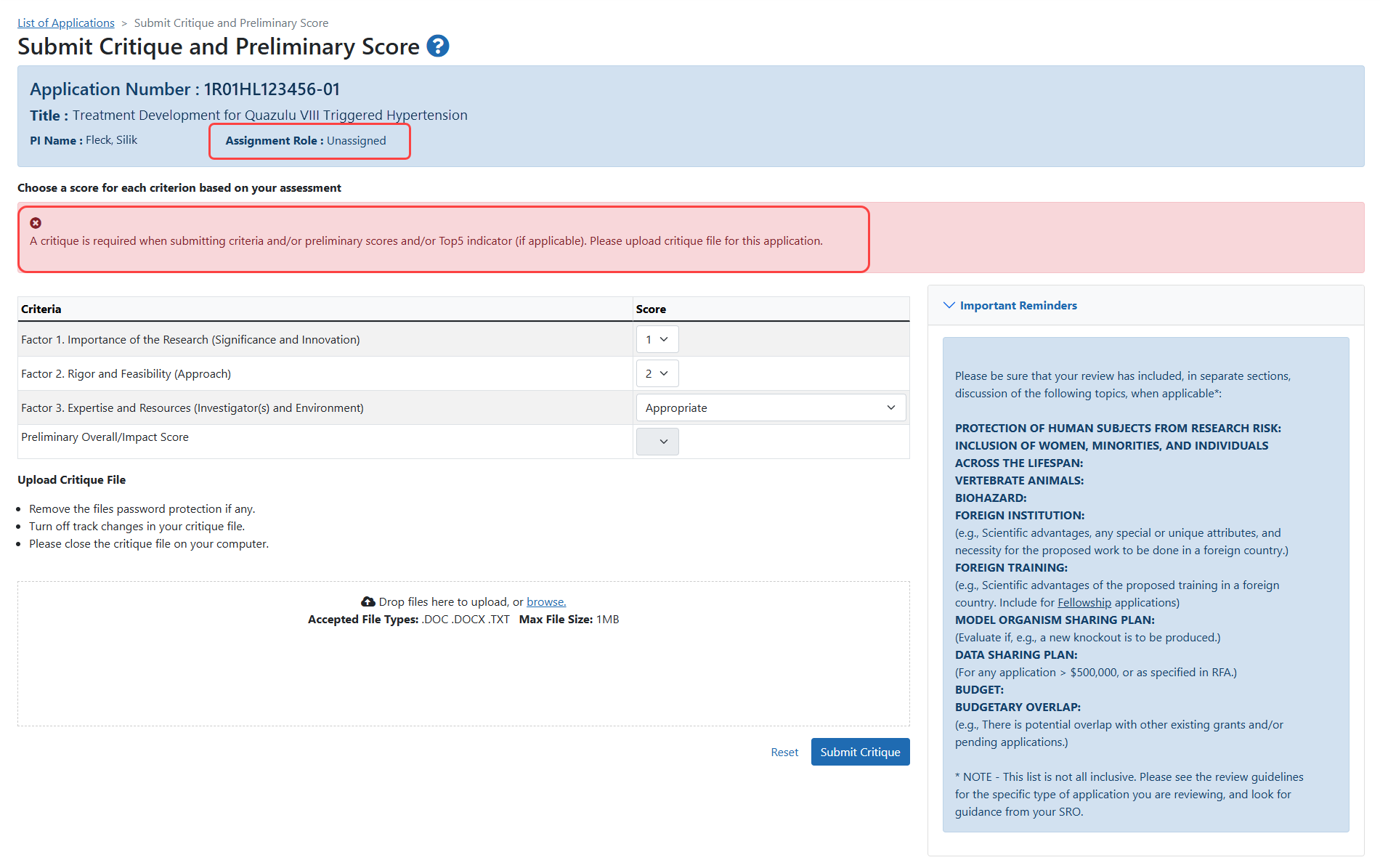
Task: Click the Assignment Role Unassigned text
Action: [306, 141]
